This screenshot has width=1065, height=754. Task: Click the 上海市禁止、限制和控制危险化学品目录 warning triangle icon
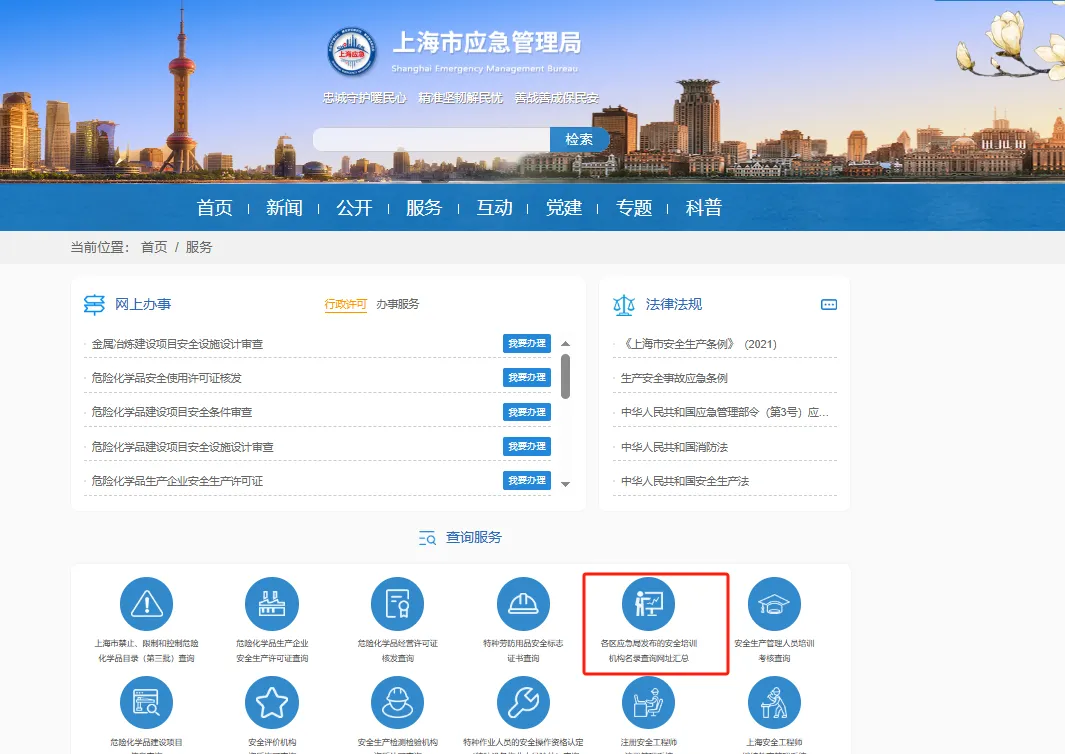tap(146, 604)
